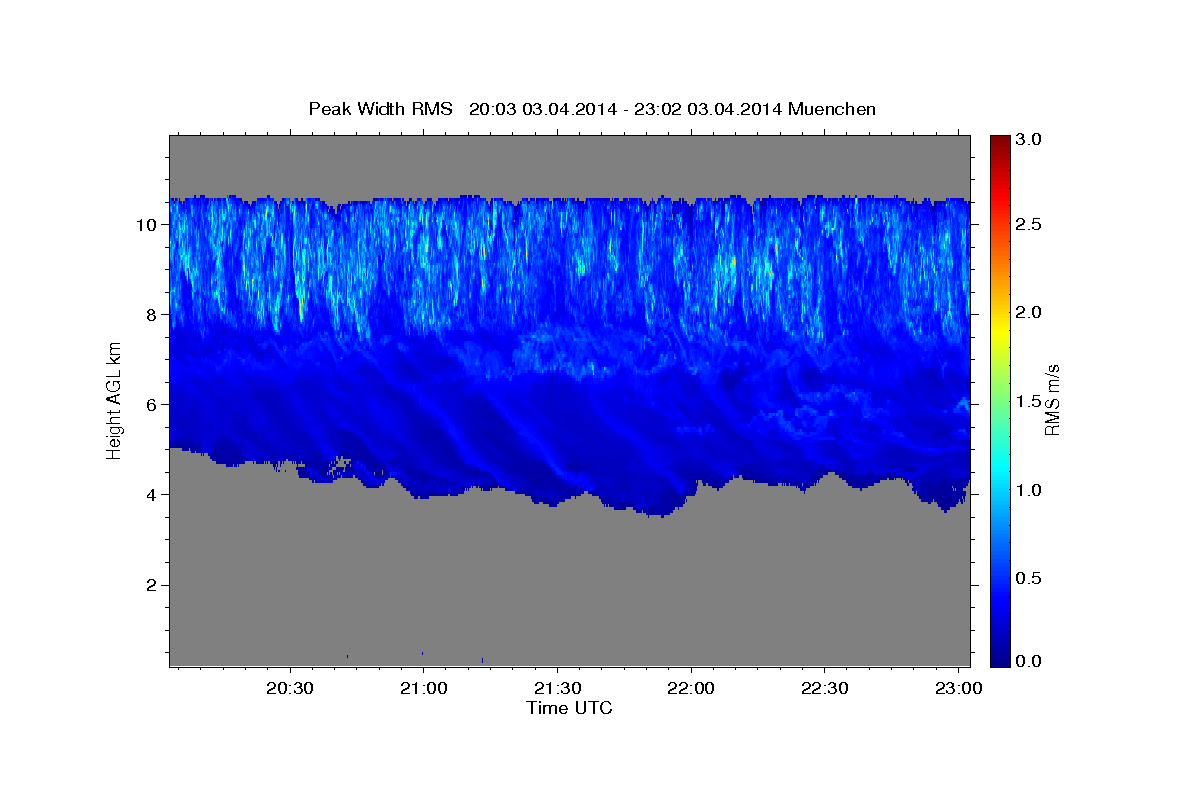The image size is (1200, 800).
Task: Click the colorbar label '1.0'
Action: pyautogui.click(x=1030, y=490)
